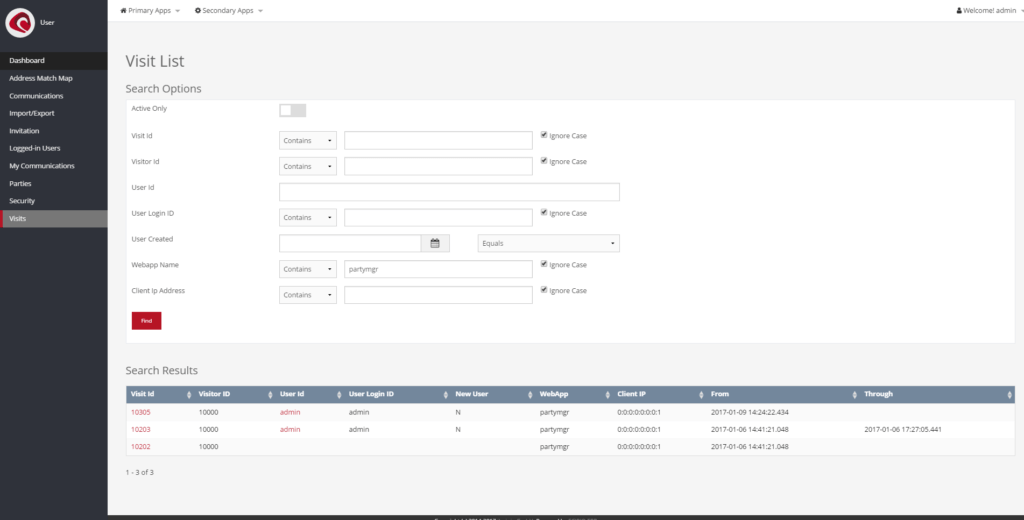1024x520 pixels.
Task: Open the Visitor Id Contains dropdown
Action: (x=308, y=166)
